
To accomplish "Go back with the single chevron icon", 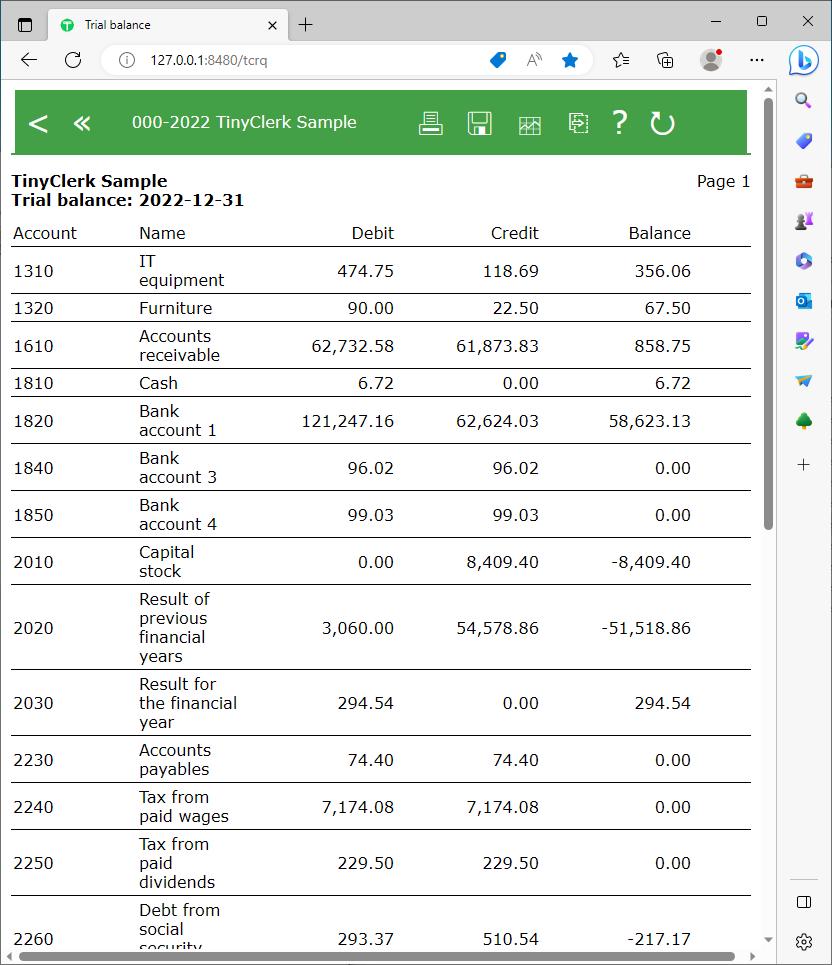I will [38, 123].
